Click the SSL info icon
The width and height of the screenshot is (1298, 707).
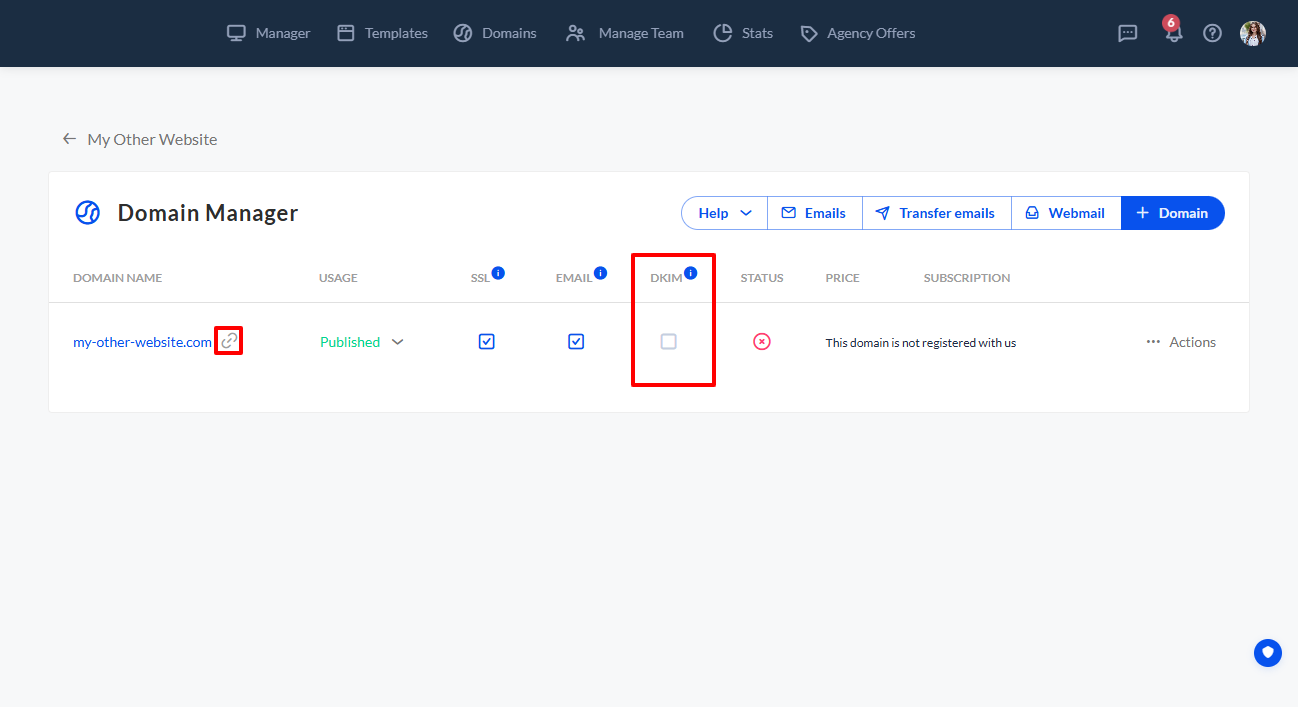498,273
